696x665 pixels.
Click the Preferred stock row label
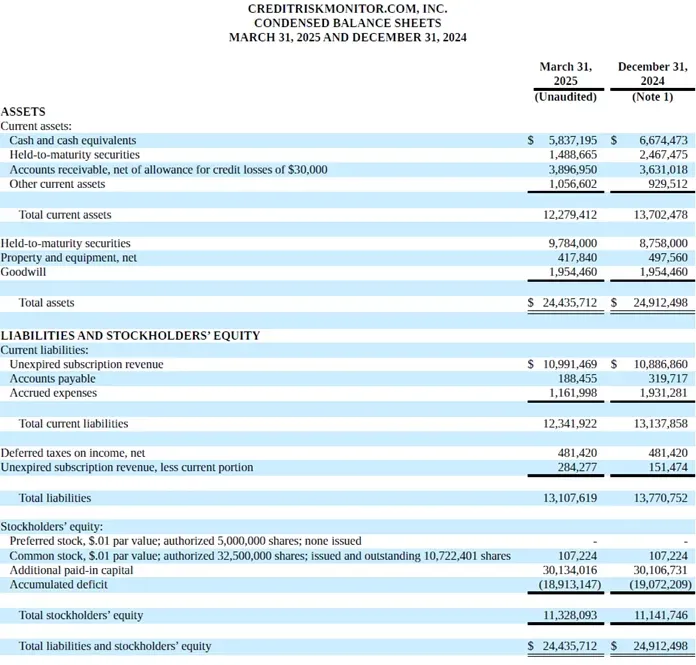click(x=186, y=541)
